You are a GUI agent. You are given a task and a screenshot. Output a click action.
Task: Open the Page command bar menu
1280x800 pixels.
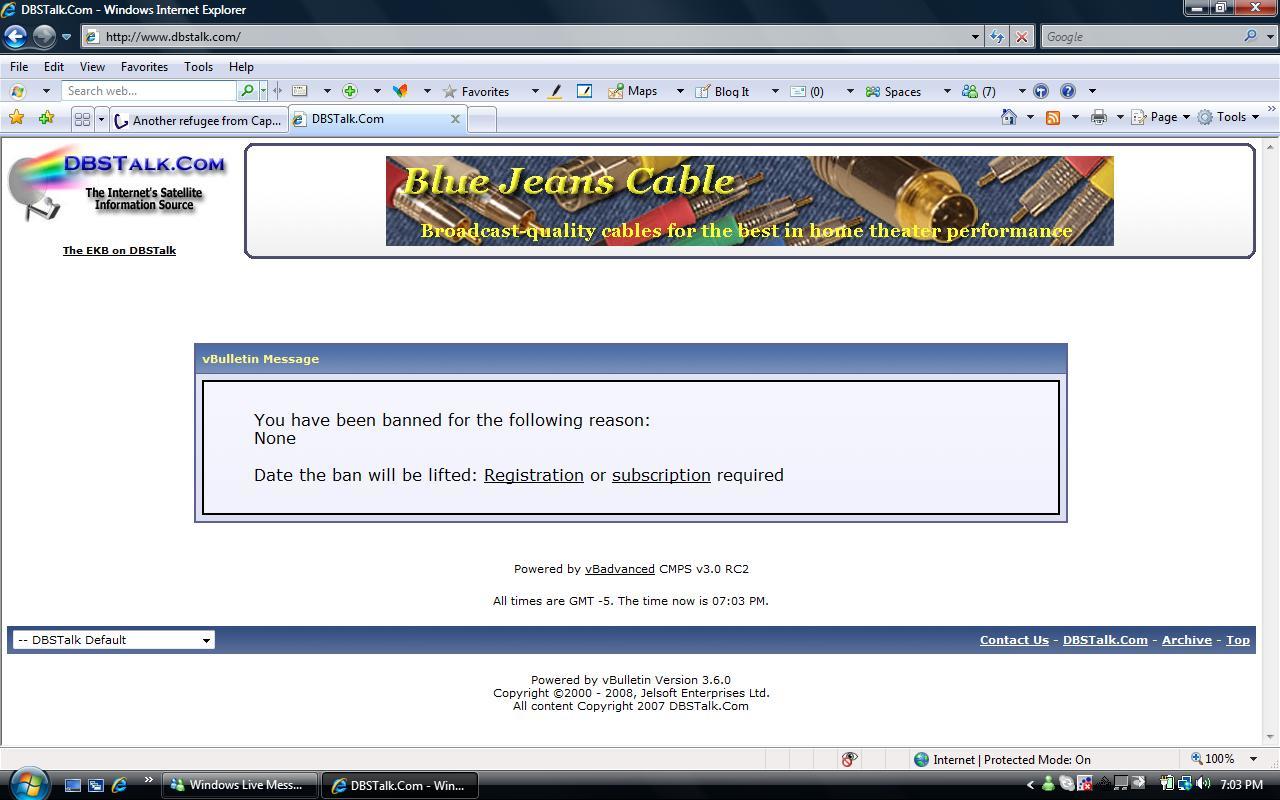pos(1160,117)
